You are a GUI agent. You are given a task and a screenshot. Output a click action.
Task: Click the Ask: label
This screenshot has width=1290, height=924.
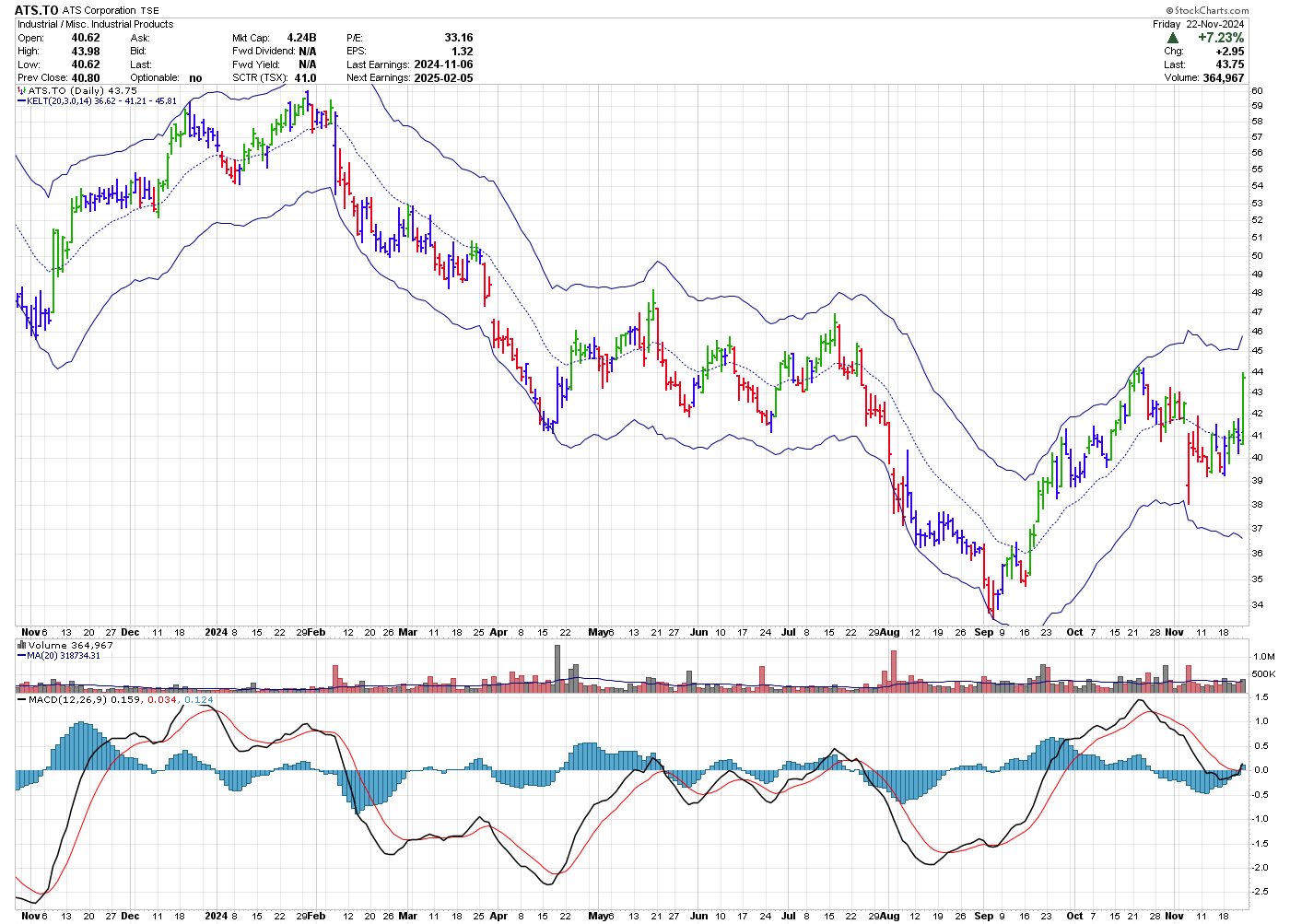[140, 38]
